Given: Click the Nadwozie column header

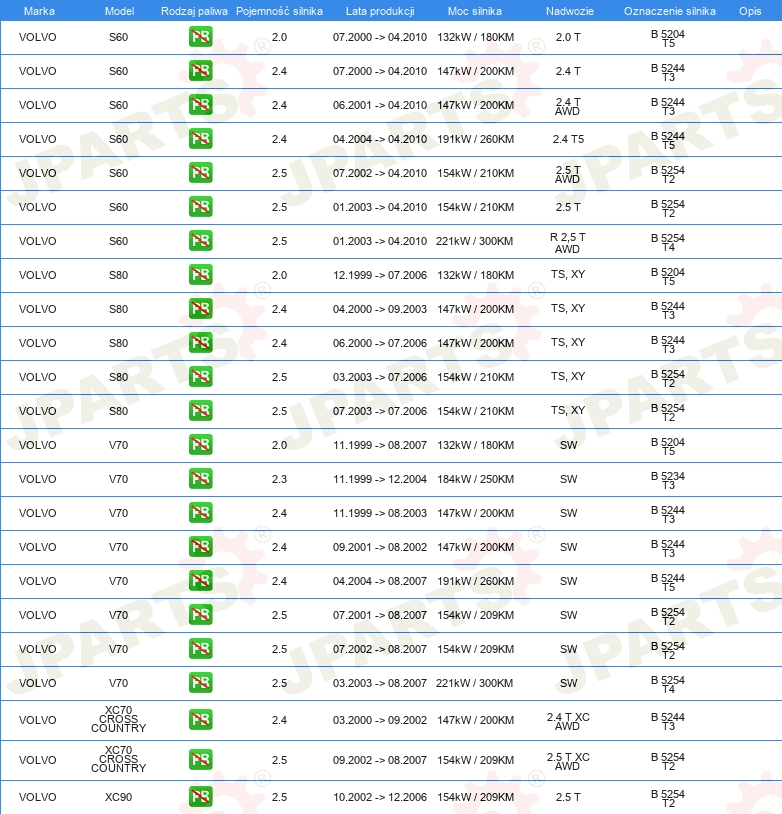Looking at the screenshot, I should point(570,11).
